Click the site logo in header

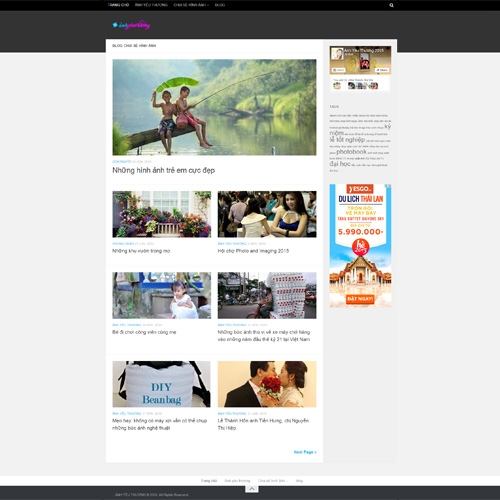[x=131, y=25]
